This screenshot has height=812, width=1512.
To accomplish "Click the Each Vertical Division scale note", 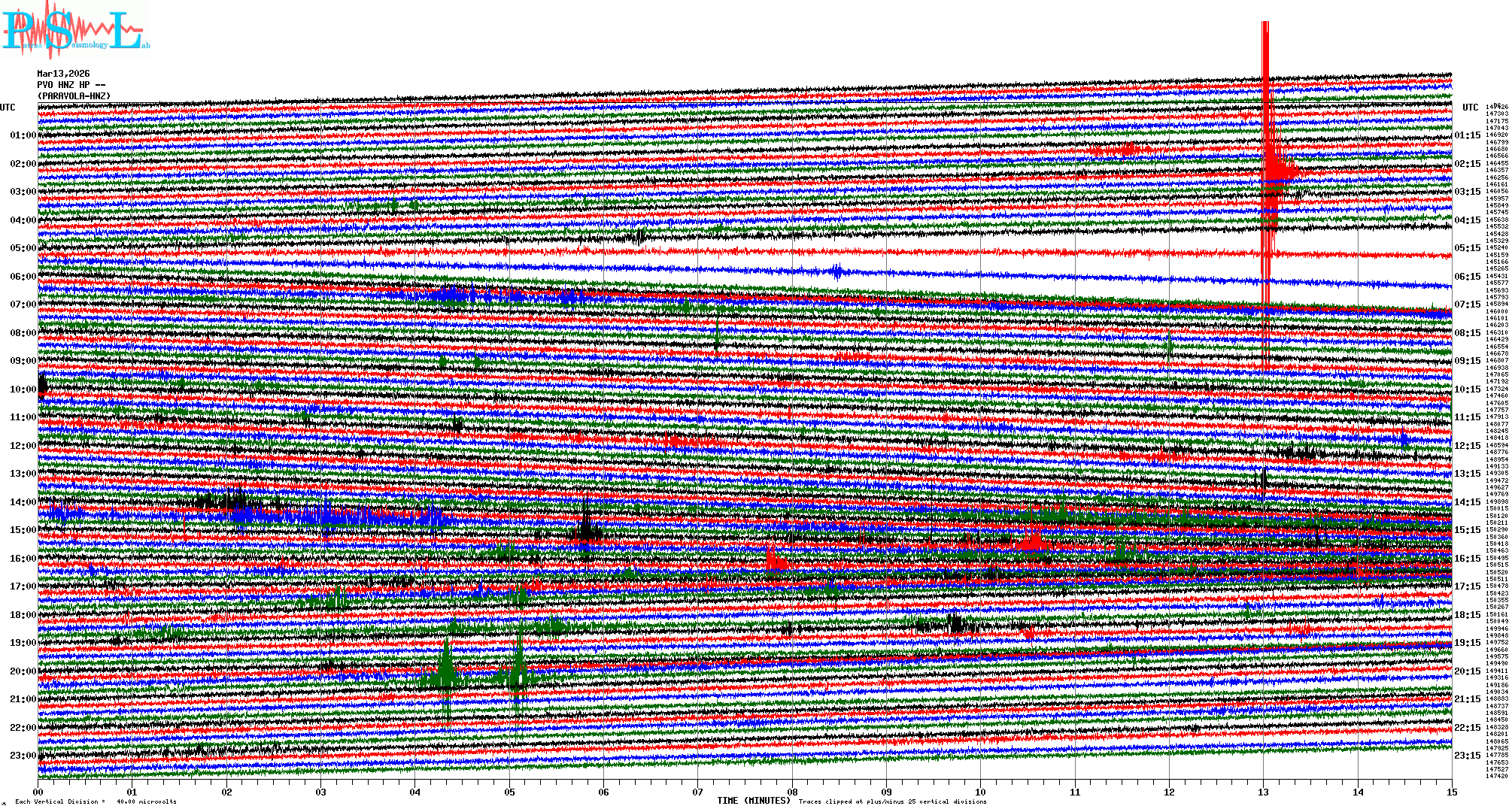I will [x=96, y=801].
